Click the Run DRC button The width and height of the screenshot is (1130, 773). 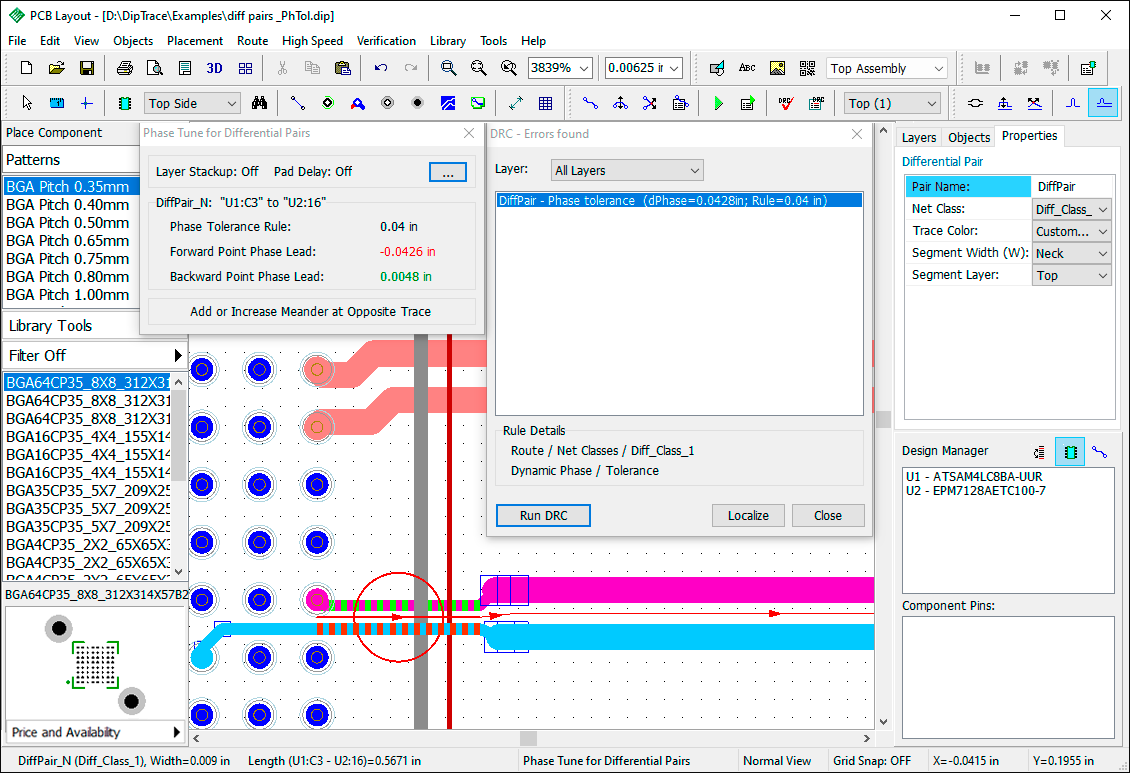[x=543, y=516]
